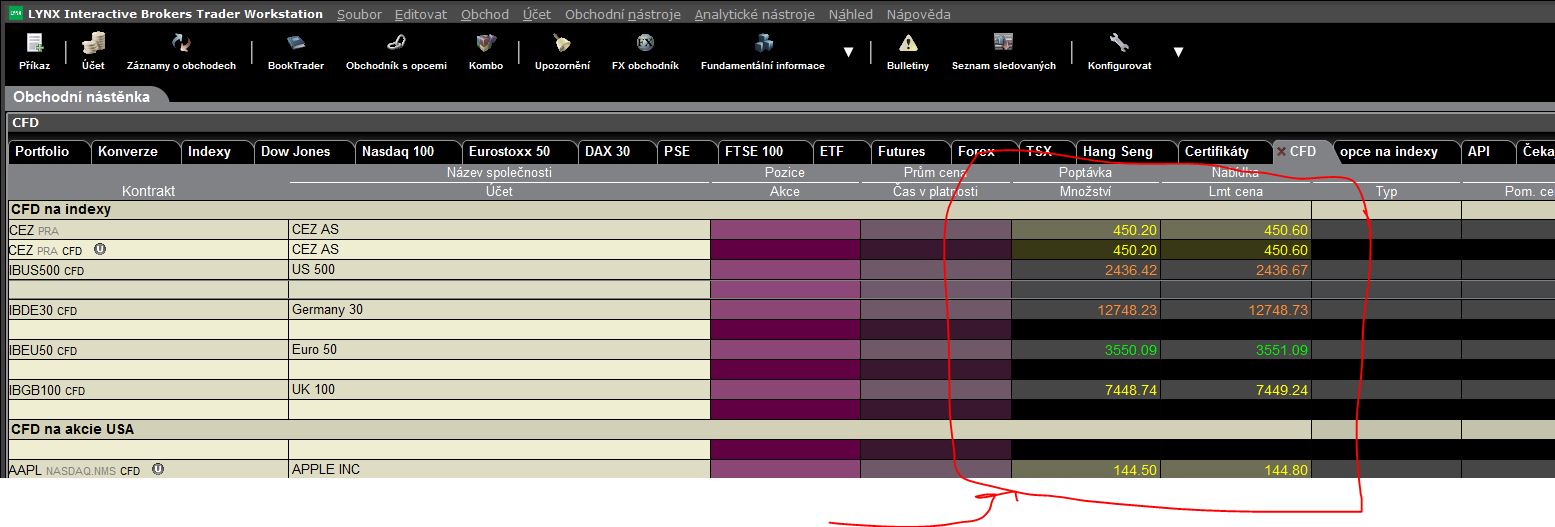Select the IBEU50 CFD contract row
Screen dimensions: 1555x527
point(148,350)
